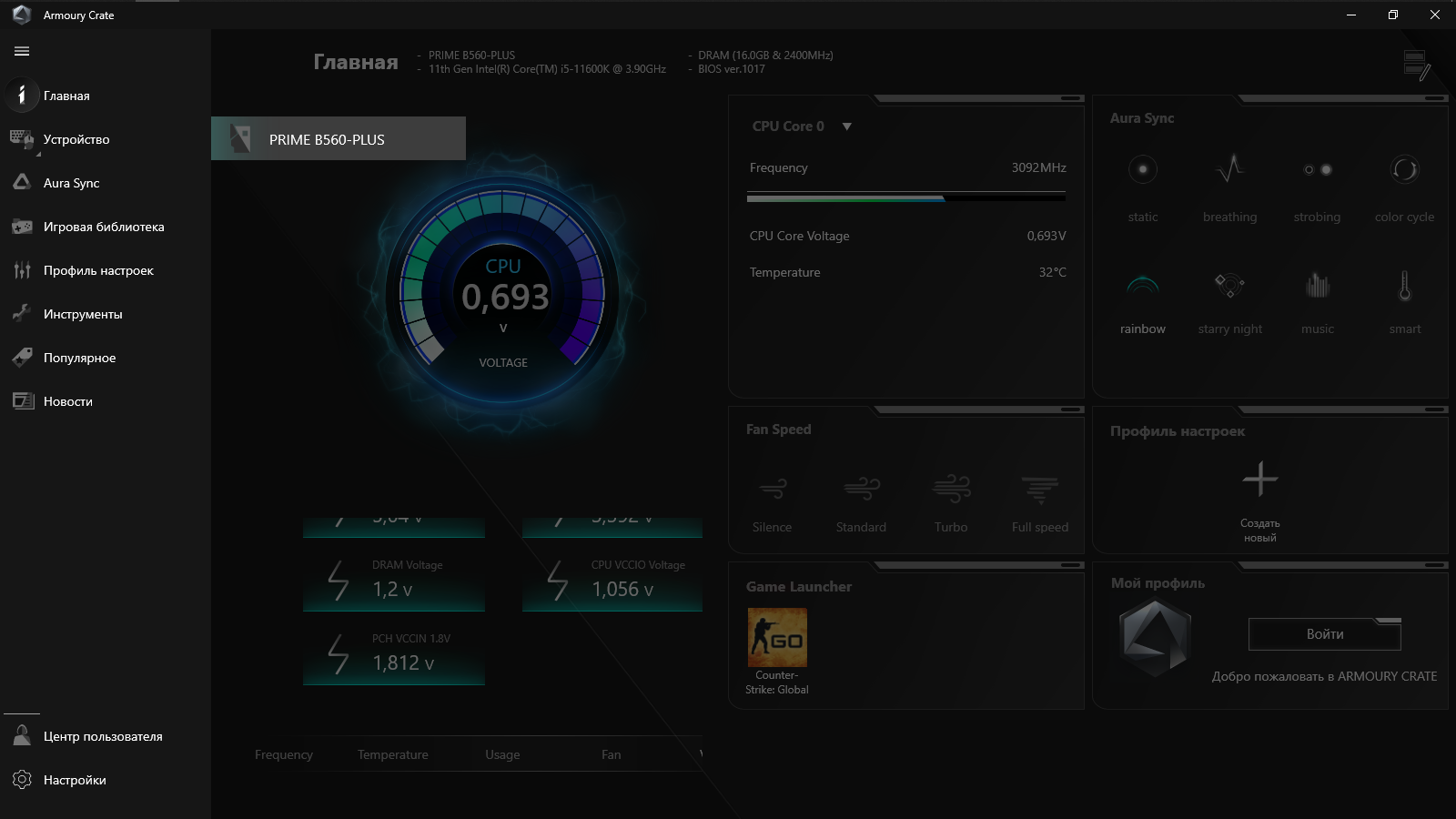
Task: Select color cycle Aura effect
Action: click(1404, 187)
